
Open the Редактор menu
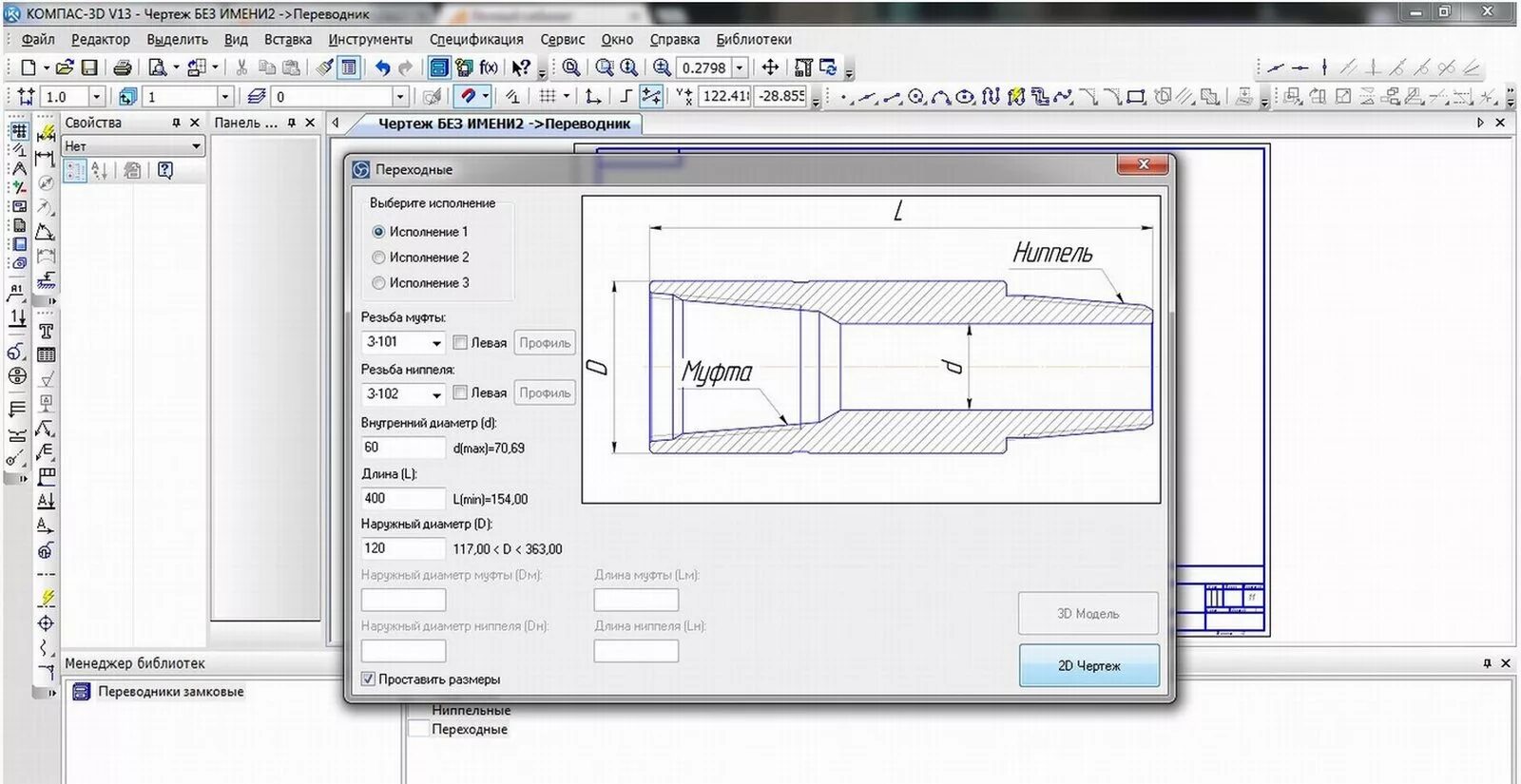[100, 39]
